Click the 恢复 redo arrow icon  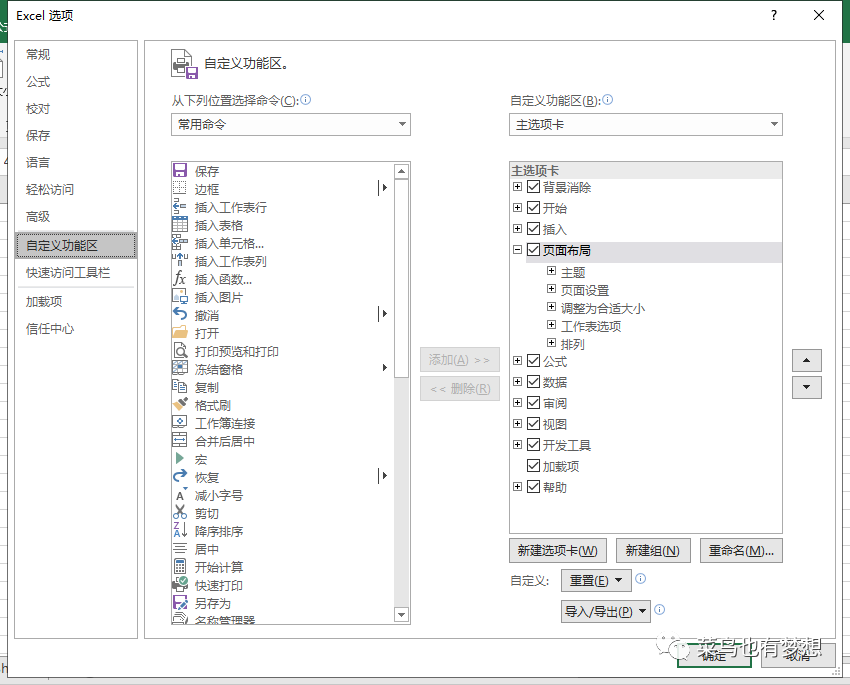pos(180,476)
